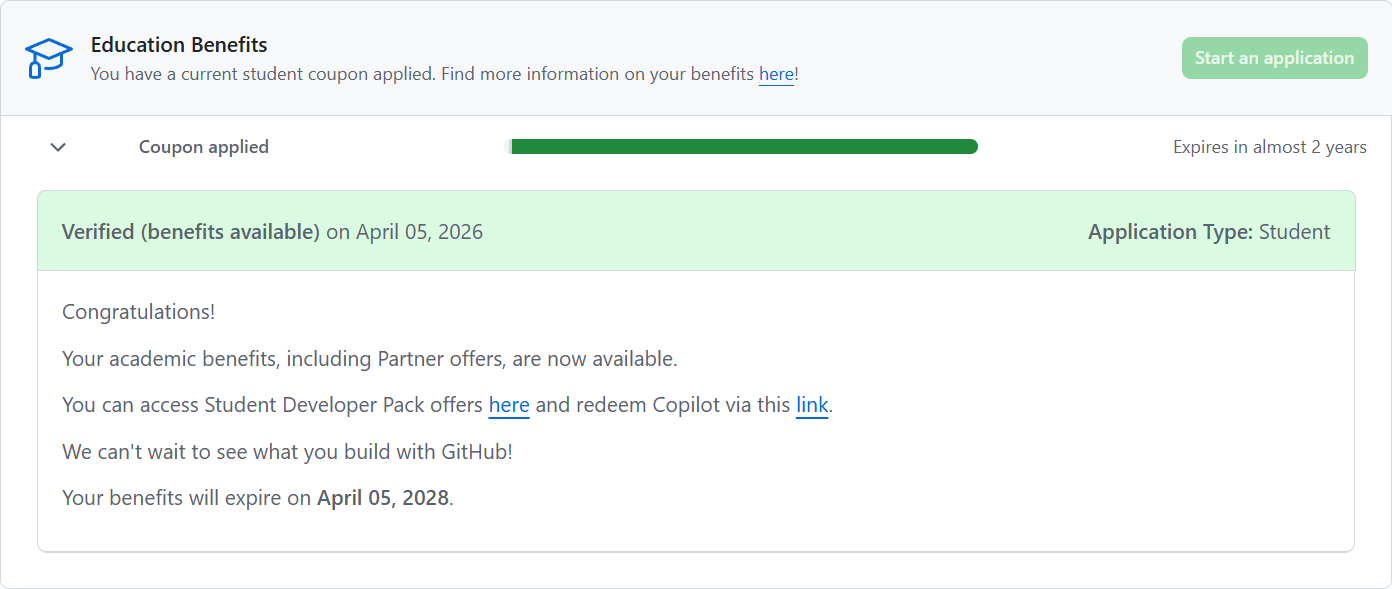Screen dimensions: 1392x589
Task: Open the benefits information 'here' link
Action: point(776,74)
